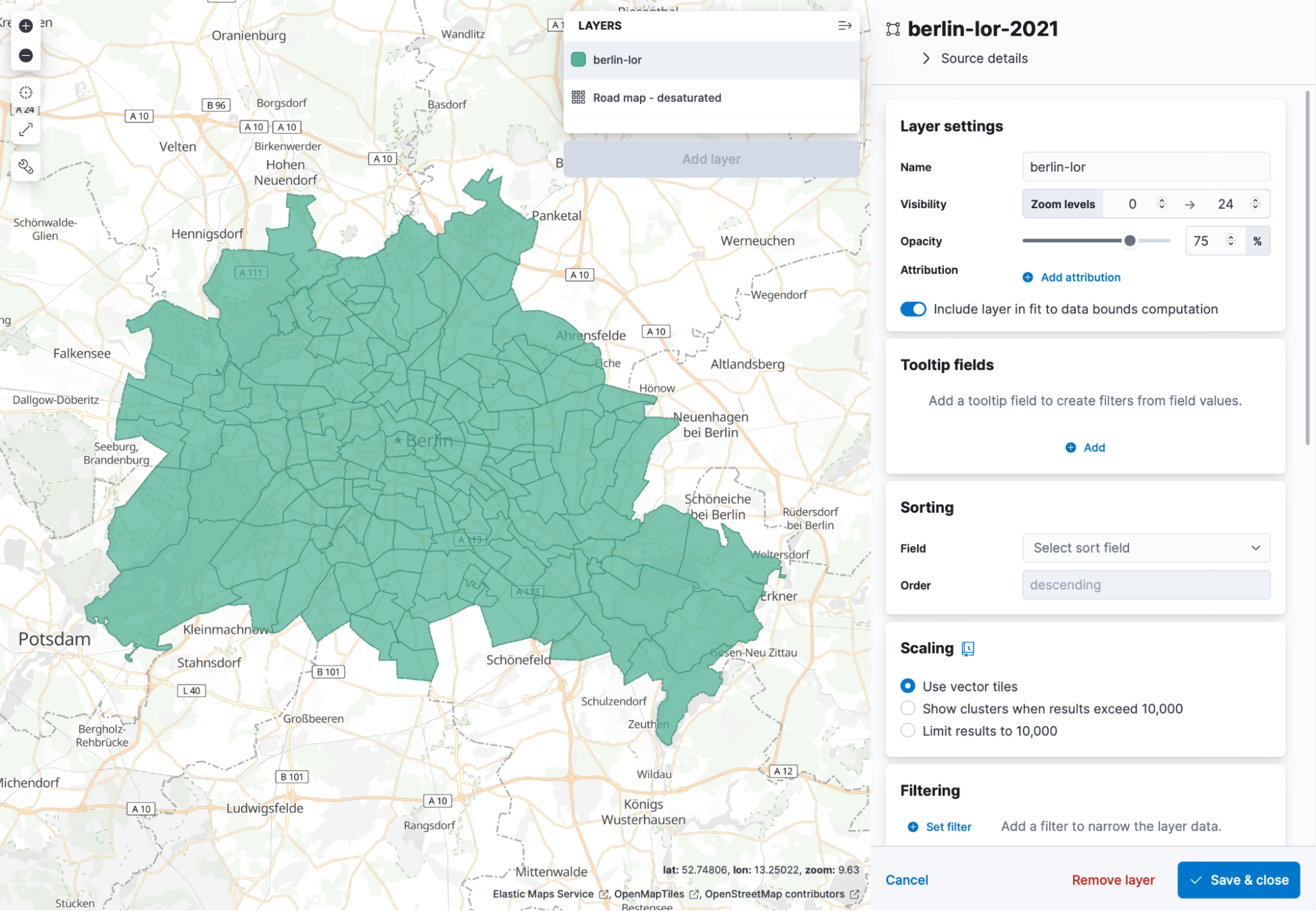Edit maximum zoom level value 24
This screenshot has height=911, width=1316.
click(x=1224, y=204)
